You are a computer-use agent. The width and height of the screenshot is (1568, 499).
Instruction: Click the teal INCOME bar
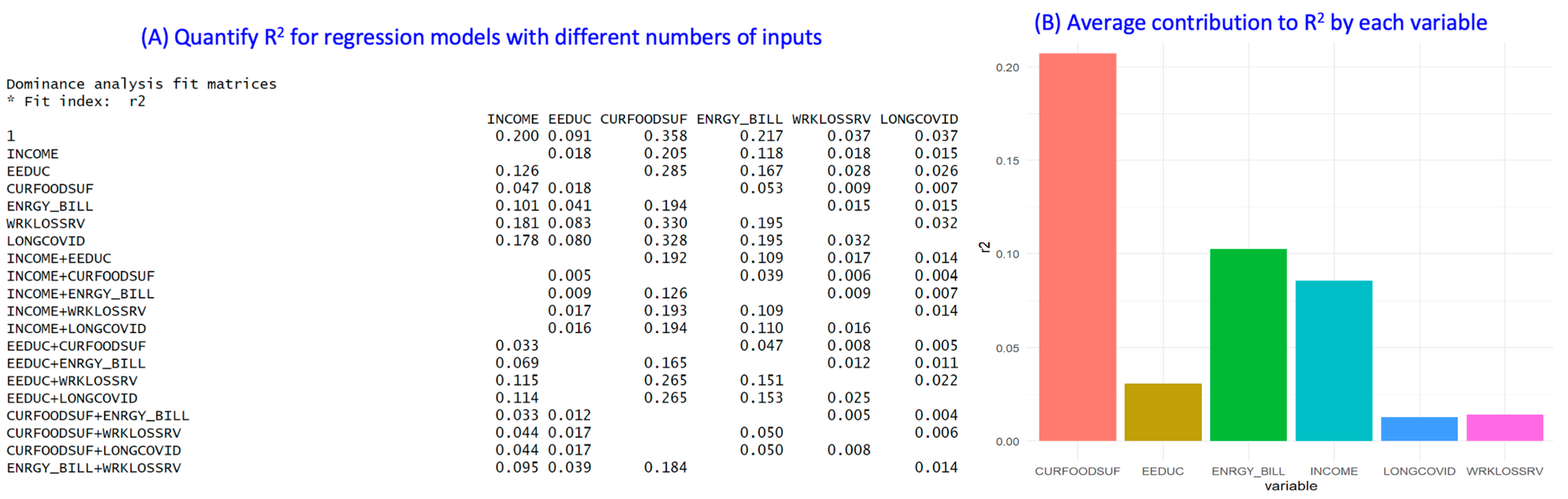click(1333, 360)
